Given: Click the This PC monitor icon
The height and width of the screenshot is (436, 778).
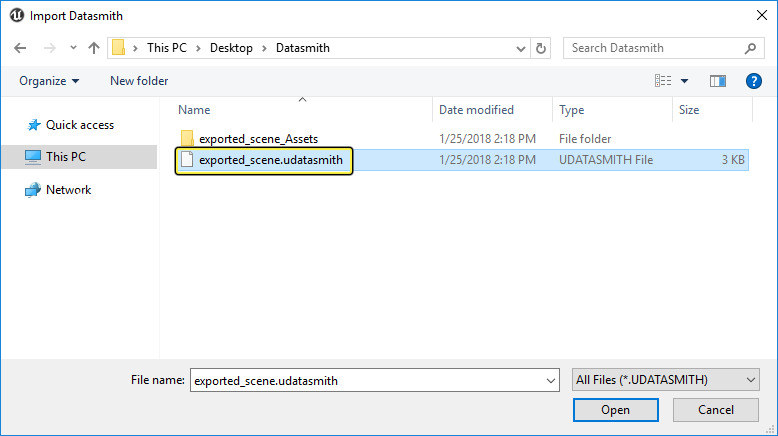Looking at the screenshot, I should 33,157.
